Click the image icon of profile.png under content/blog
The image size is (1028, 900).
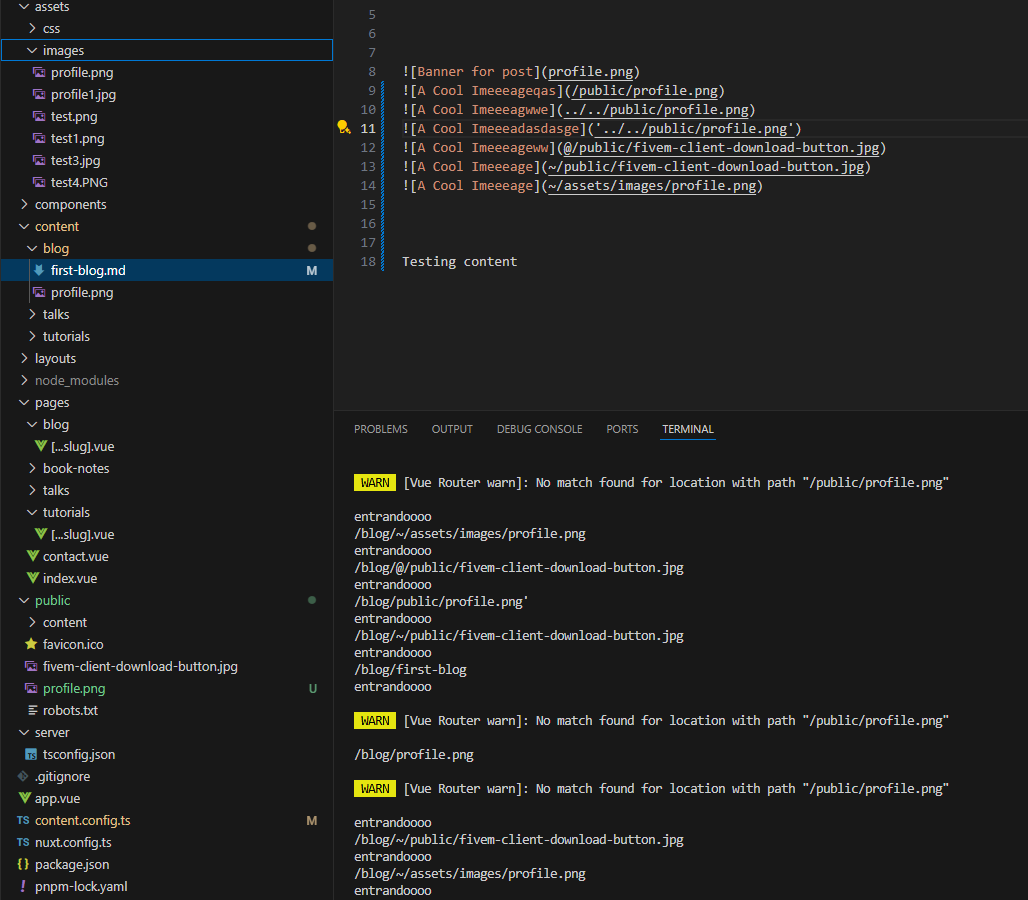39,292
